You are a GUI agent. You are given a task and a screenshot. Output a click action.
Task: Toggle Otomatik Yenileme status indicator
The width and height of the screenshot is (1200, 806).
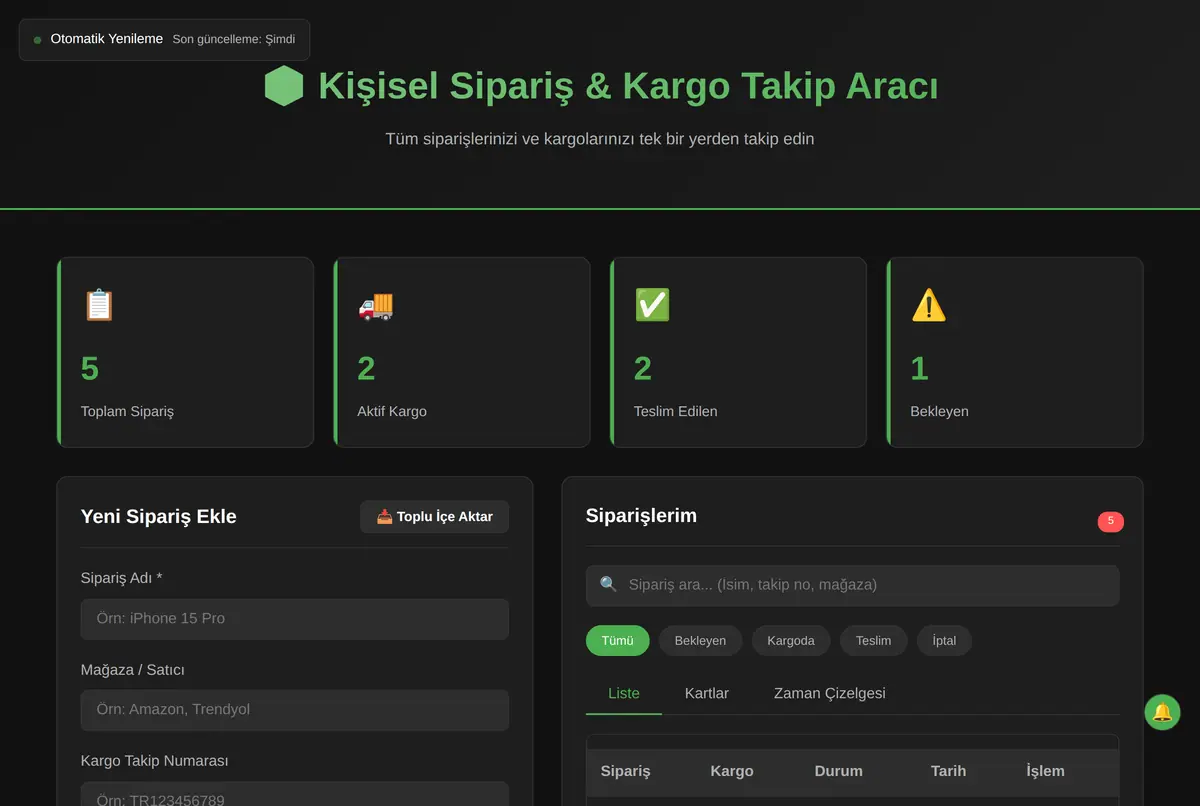[37, 40]
